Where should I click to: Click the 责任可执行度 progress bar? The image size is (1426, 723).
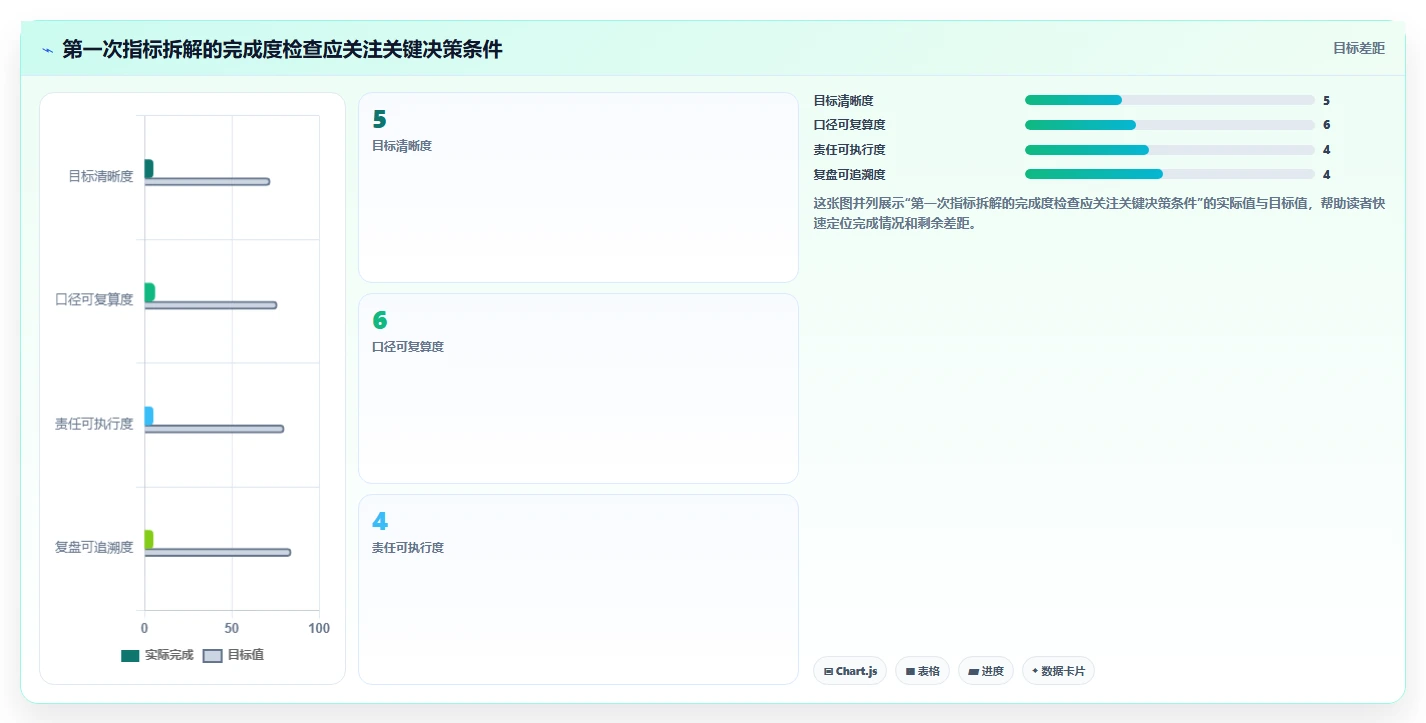point(1170,150)
